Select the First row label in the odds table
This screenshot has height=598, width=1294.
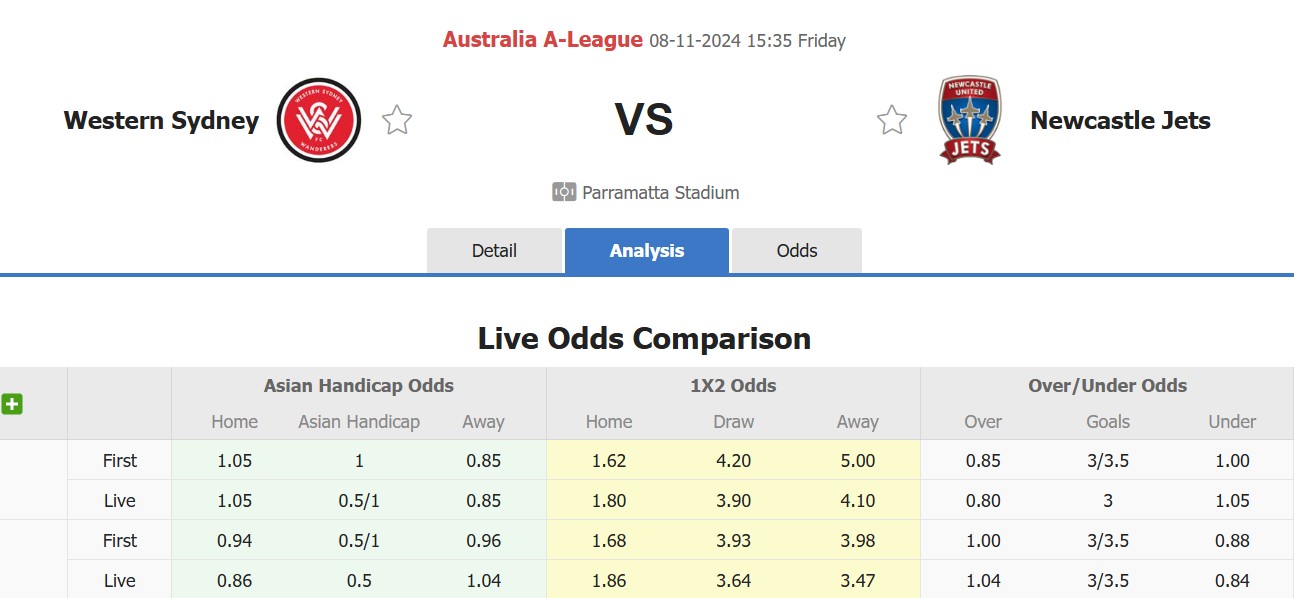click(x=119, y=460)
